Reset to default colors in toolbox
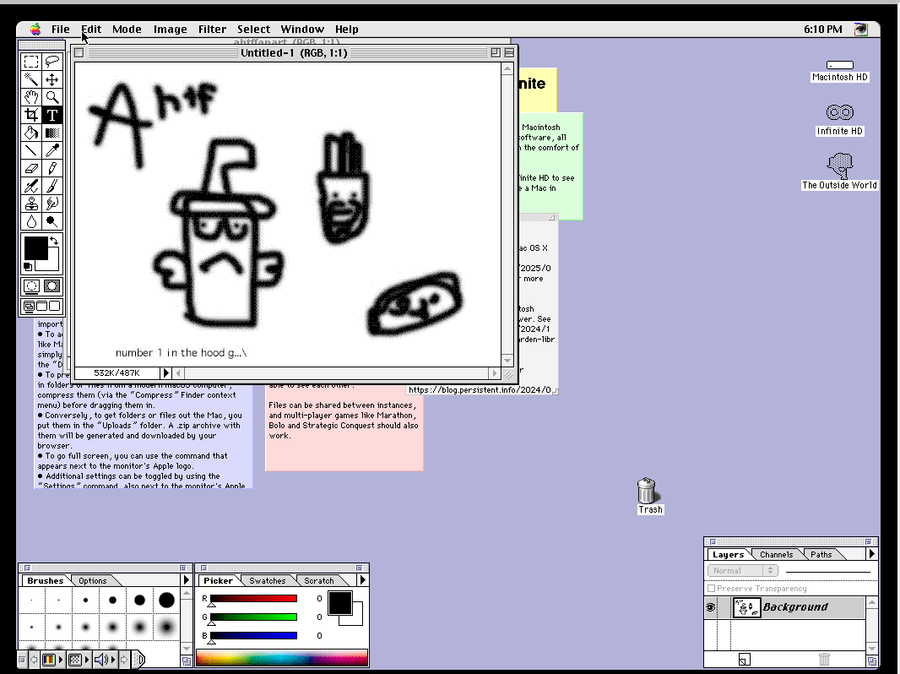Image resolution: width=900 pixels, height=674 pixels. point(28,266)
